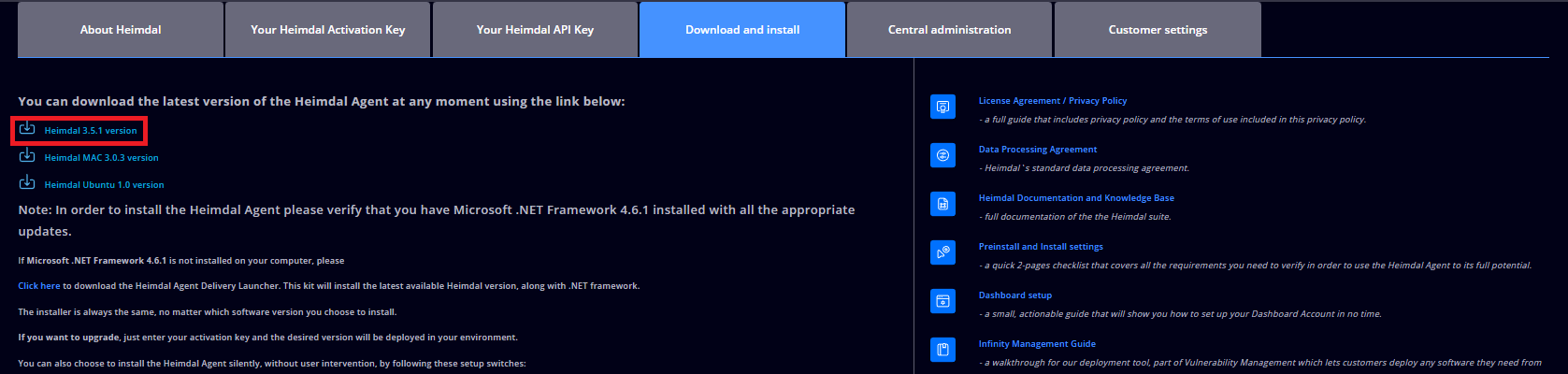The image size is (1568, 374).
Task: Click the 'install the Heimdal Agent silently' line
Action: click(272, 364)
